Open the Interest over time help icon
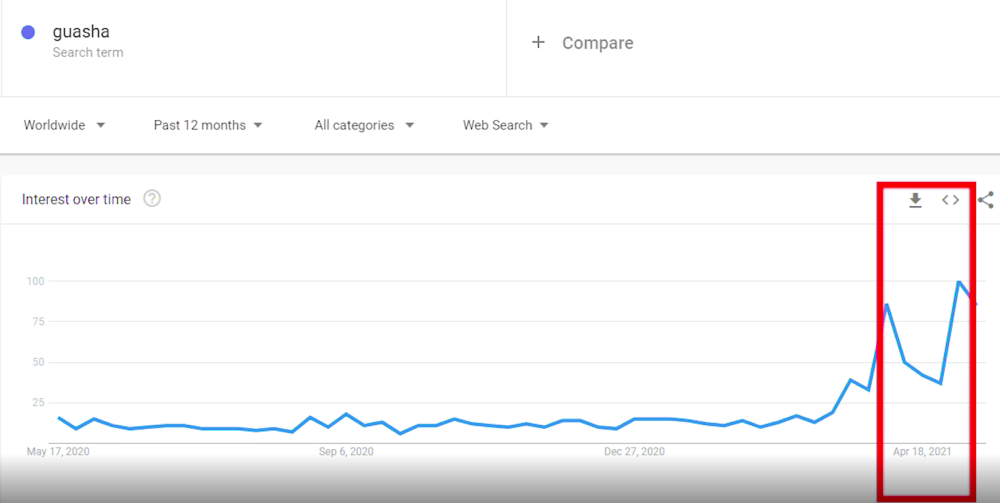The height and width of the screenshot is (503, 1000). coord(152,199)
